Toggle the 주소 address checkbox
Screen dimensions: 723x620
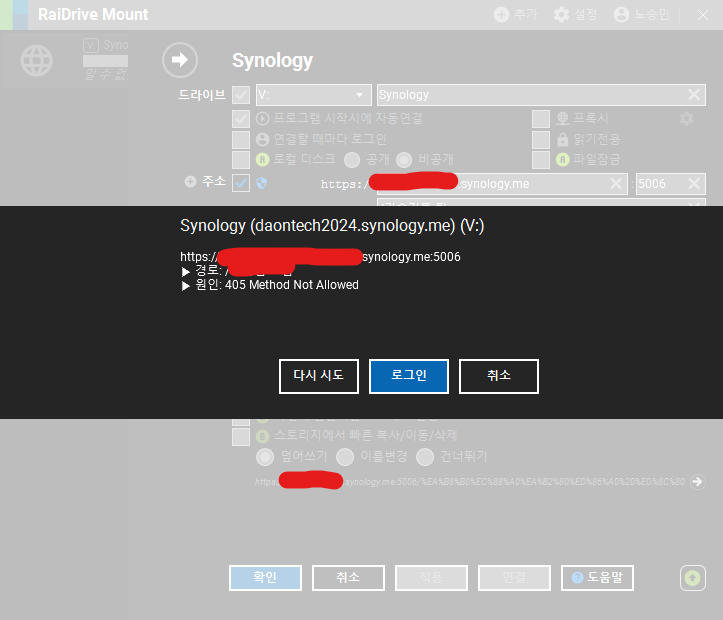pos(241,183)
